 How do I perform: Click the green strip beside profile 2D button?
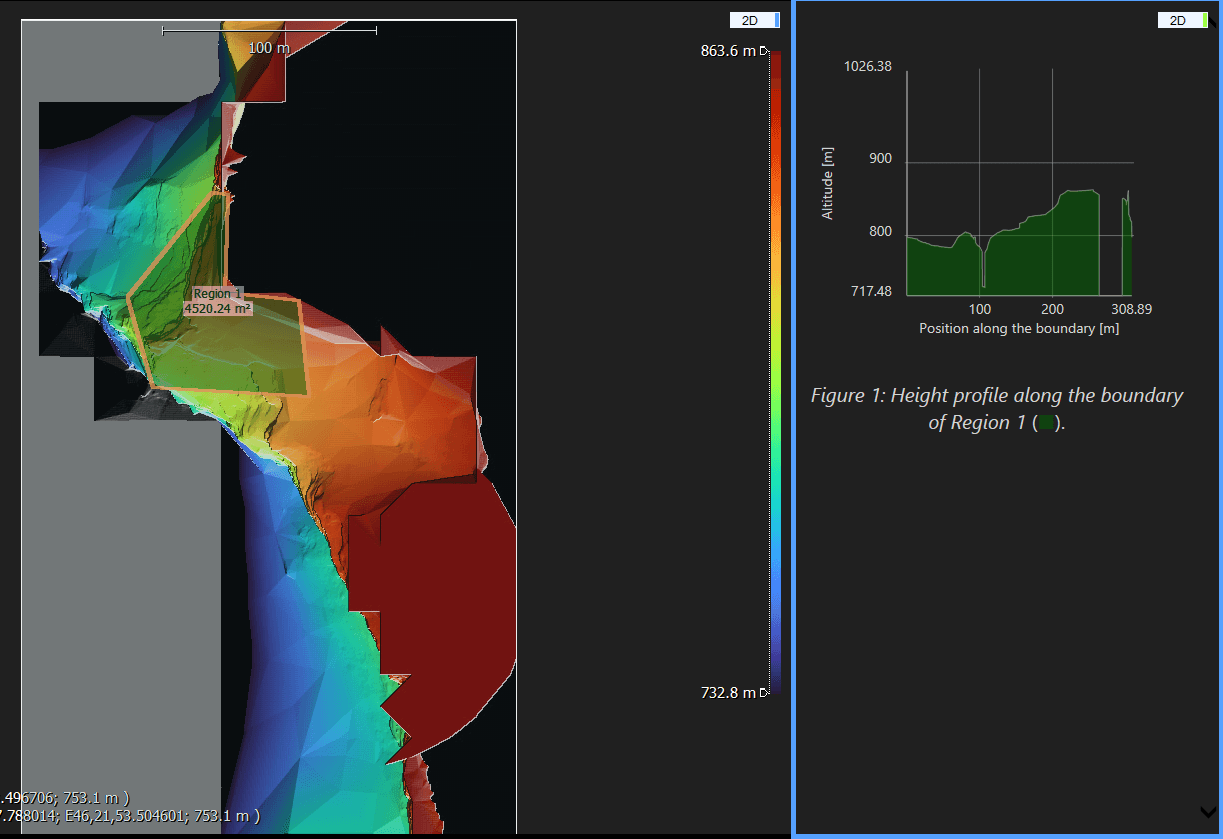click(1206, 20)
